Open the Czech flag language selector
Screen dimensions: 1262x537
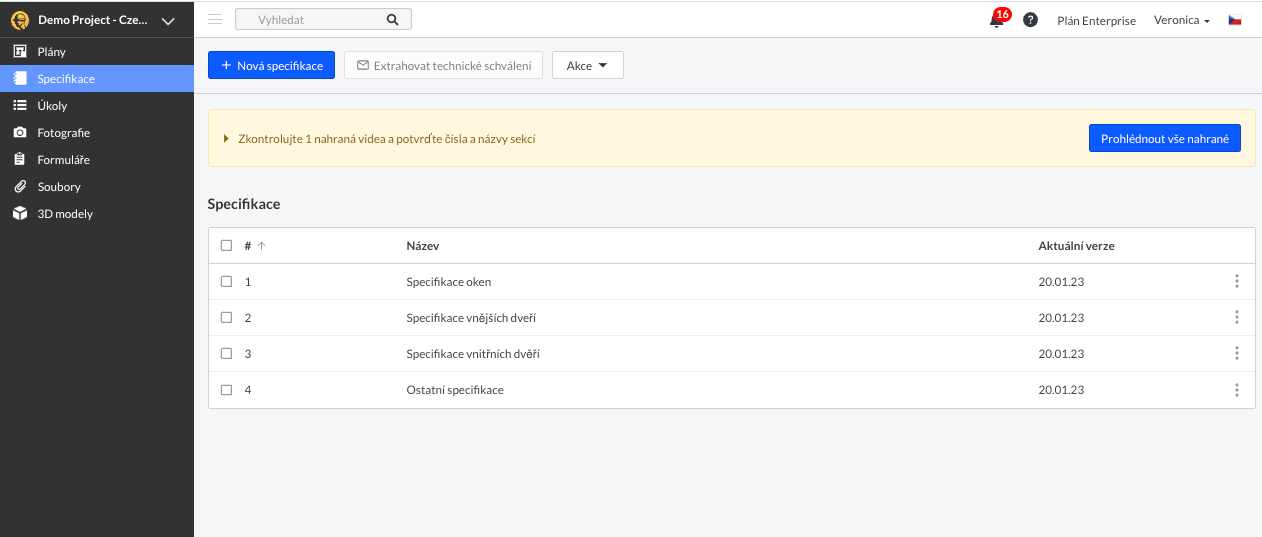pos(1235,20)
